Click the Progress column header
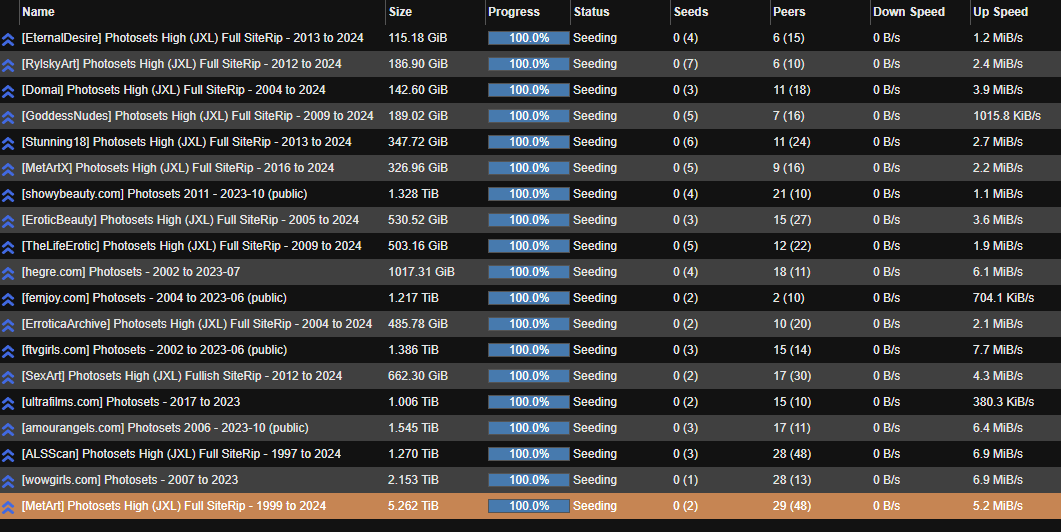 514,12
